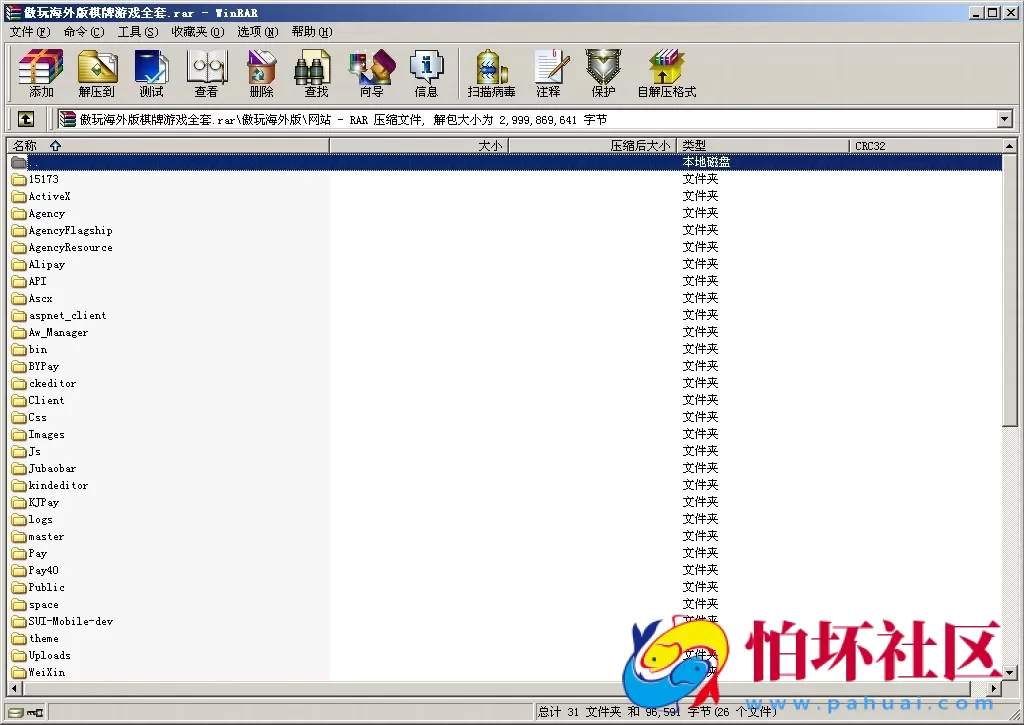Select the AgencyFlagship folder
The image size is (1024, 725).
[x=70, y=231]
